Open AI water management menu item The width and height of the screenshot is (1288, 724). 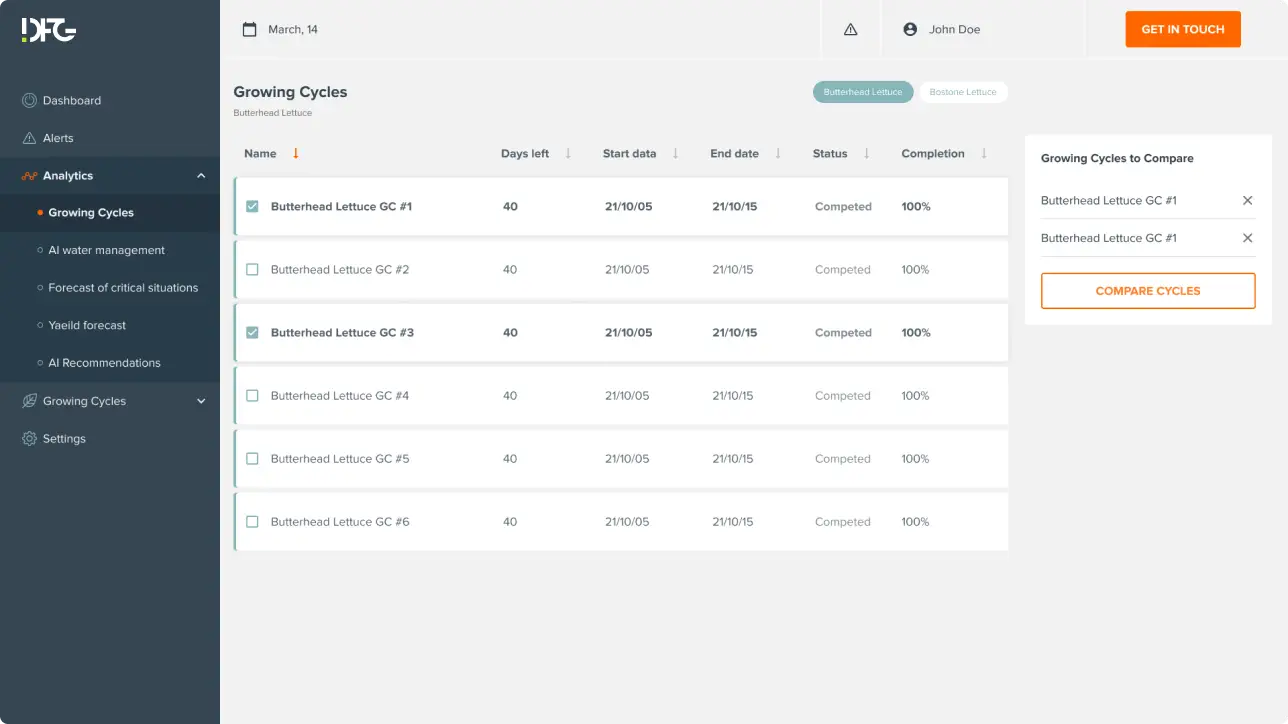[106, 250]
